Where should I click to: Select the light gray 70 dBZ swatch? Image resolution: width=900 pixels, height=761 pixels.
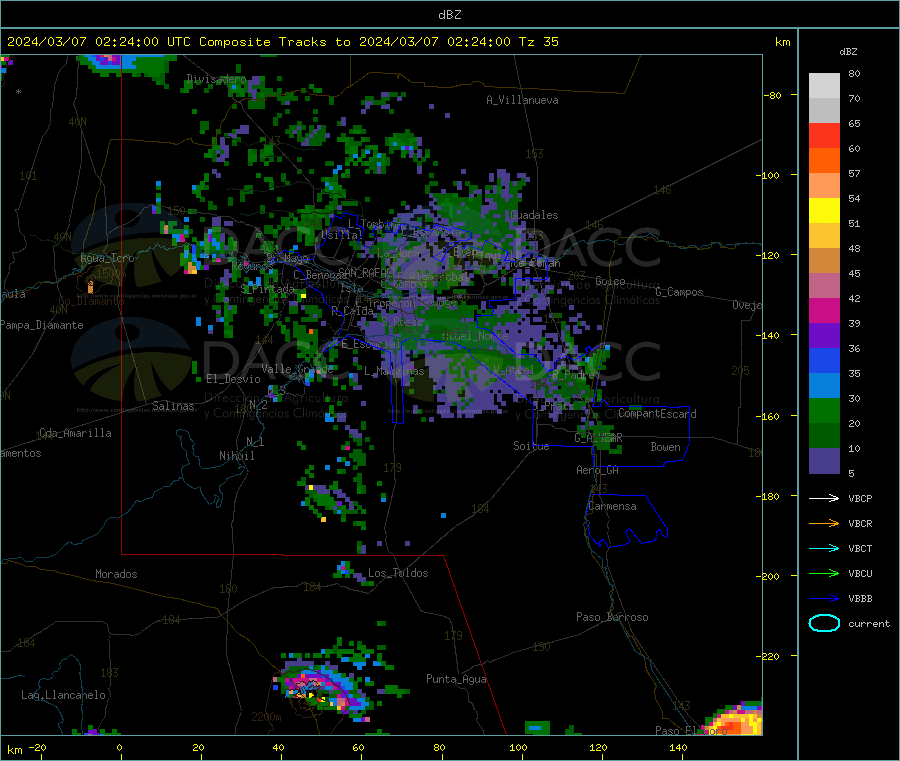[824, 86]
